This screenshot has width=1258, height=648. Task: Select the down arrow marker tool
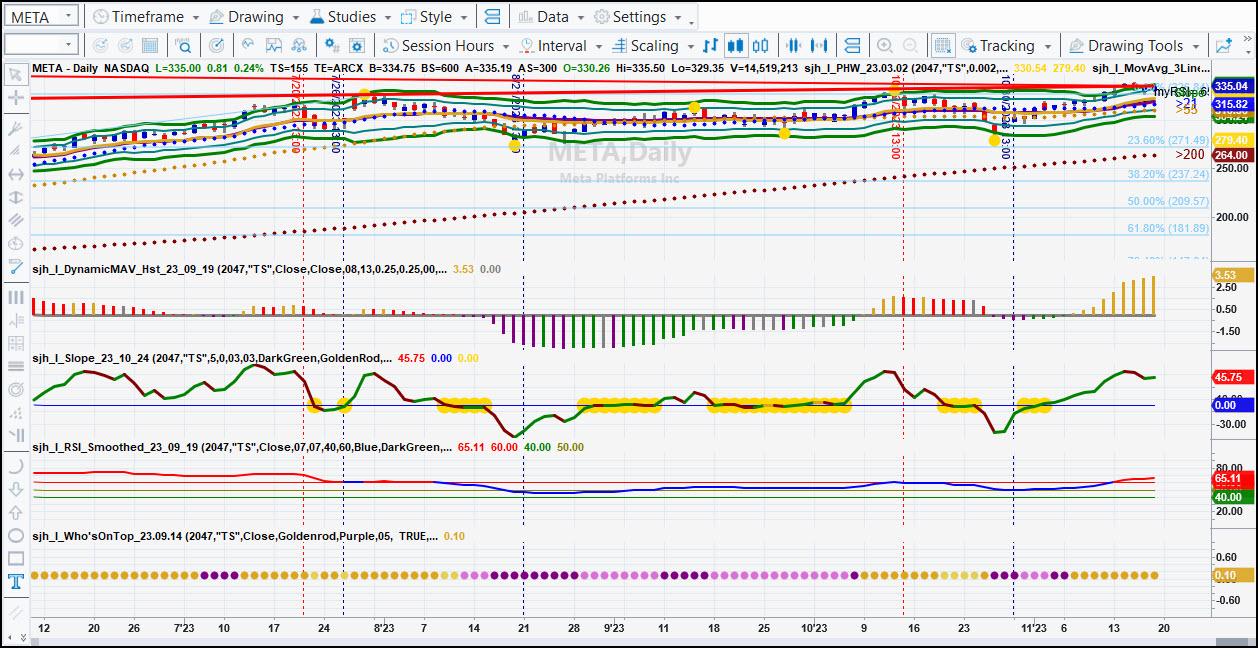coord(15,489)
